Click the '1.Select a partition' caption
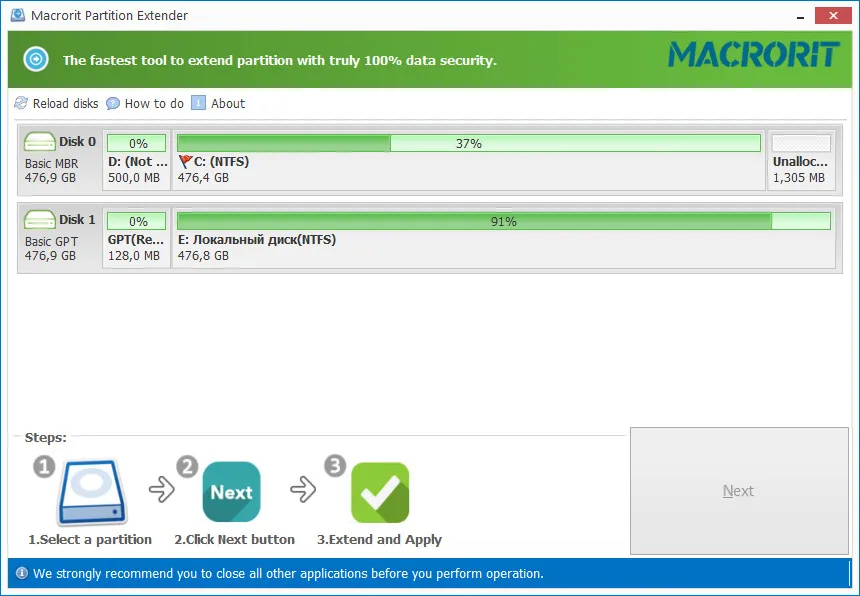This screenshot has width=860, height=596. [90, 540]
